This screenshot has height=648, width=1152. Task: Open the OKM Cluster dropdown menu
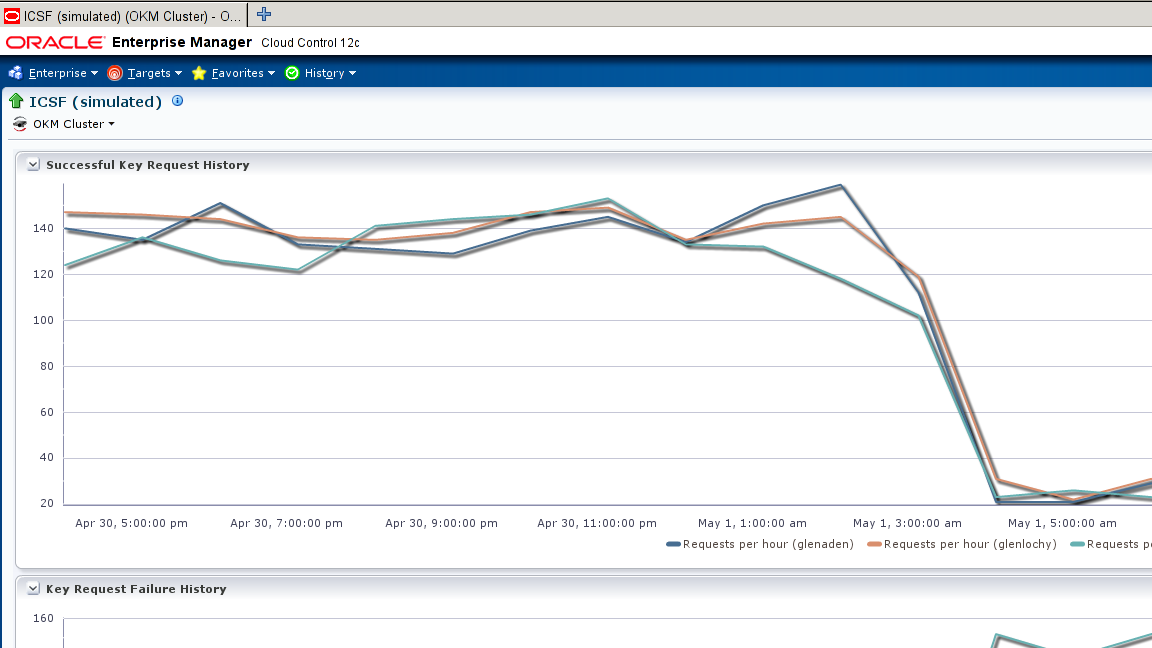tap(73, 123)
